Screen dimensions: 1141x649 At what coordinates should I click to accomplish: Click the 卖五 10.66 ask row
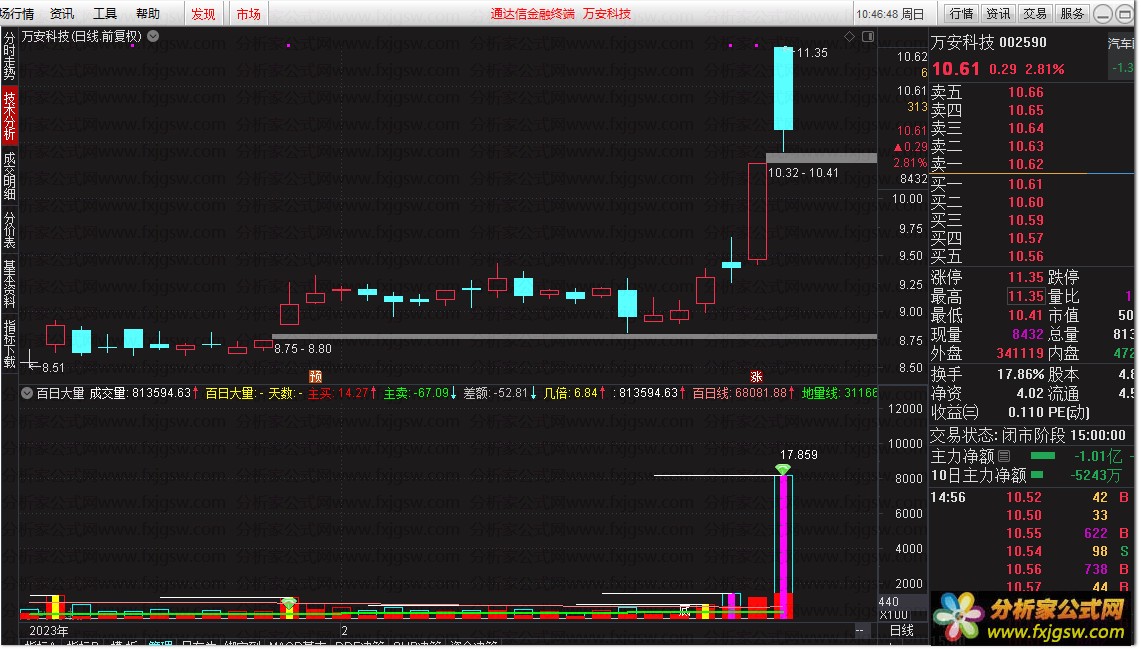[x=1031, y=92]
